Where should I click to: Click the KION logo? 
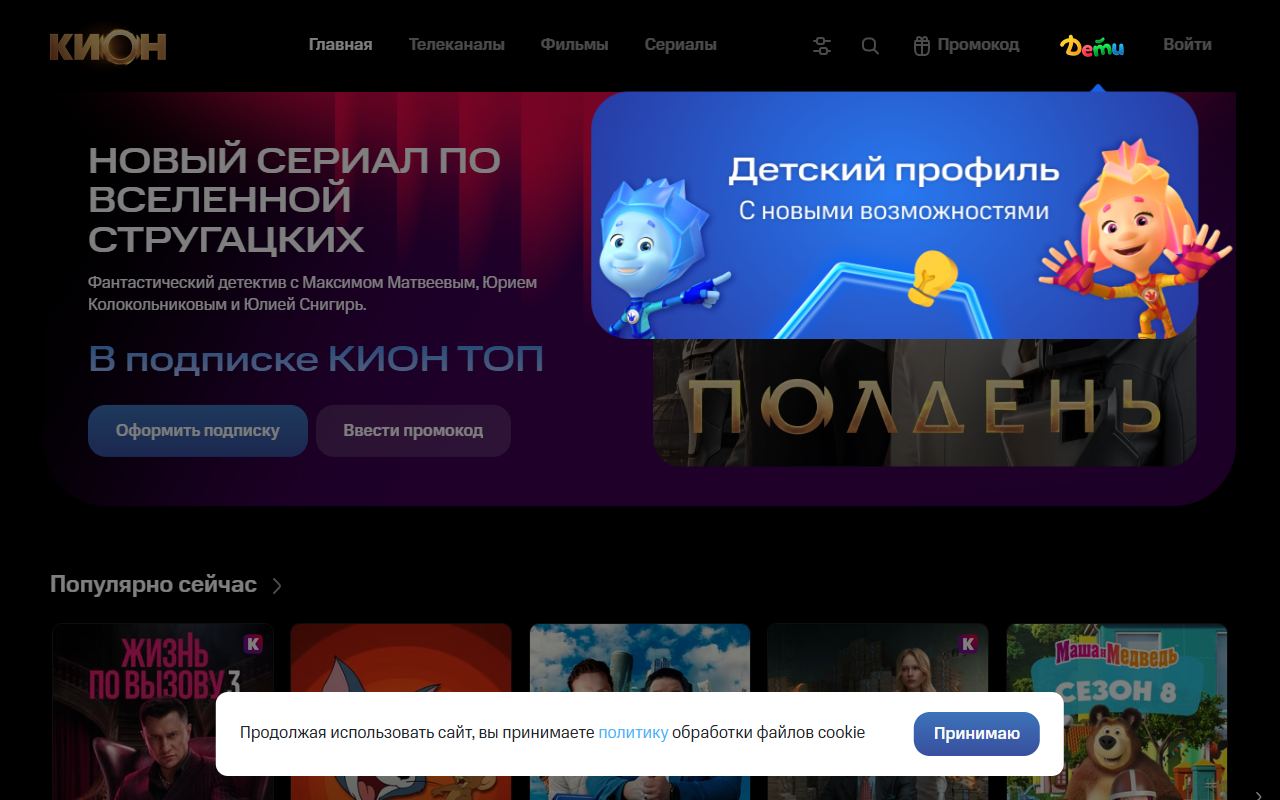tap(108, 46)
